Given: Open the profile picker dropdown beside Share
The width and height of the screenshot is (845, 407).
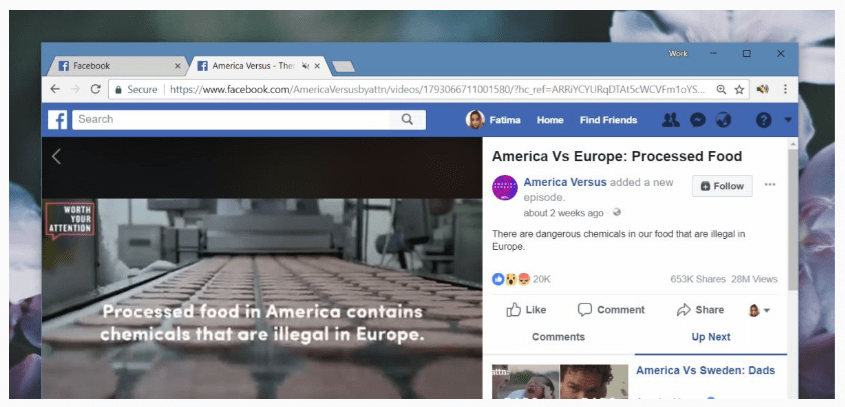Looking at the screenshot, I should pos(760,310).
